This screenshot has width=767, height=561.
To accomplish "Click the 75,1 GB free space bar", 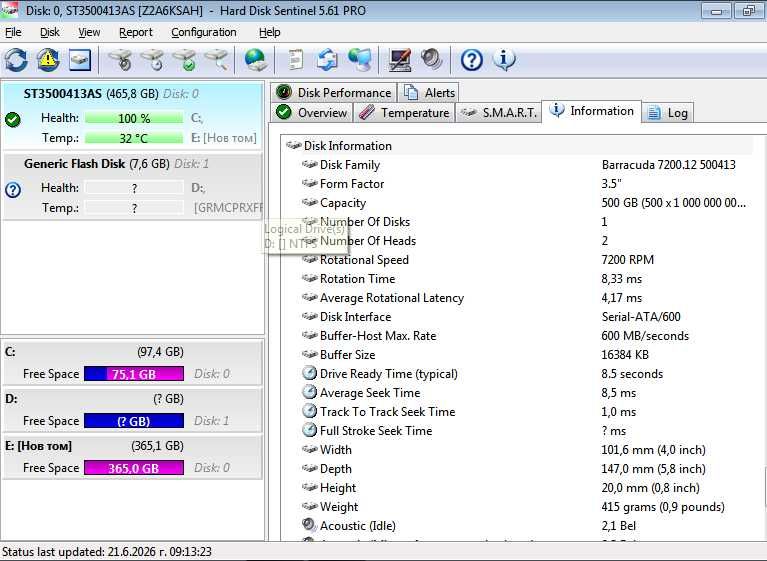I will 134,374.
